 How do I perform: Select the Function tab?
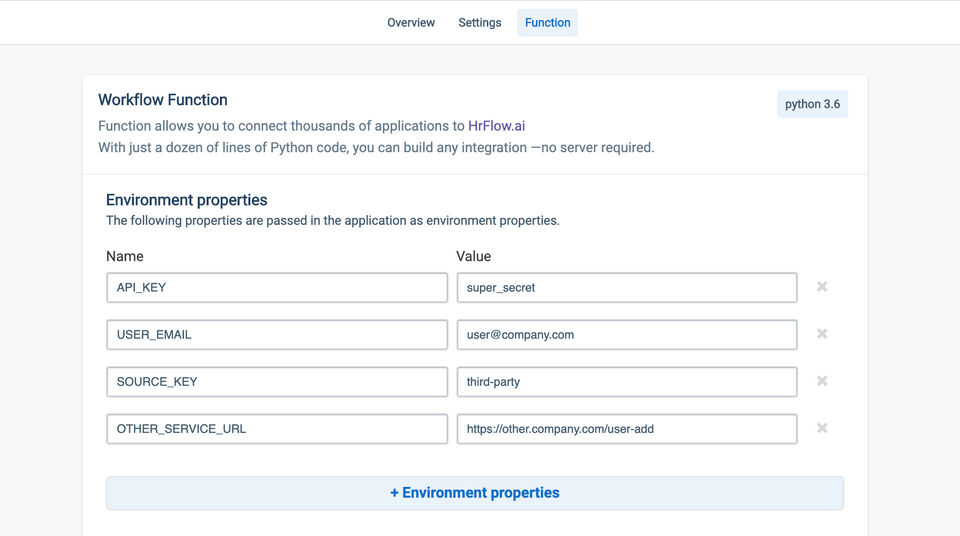pyautogui.click(x=547, y=23)
